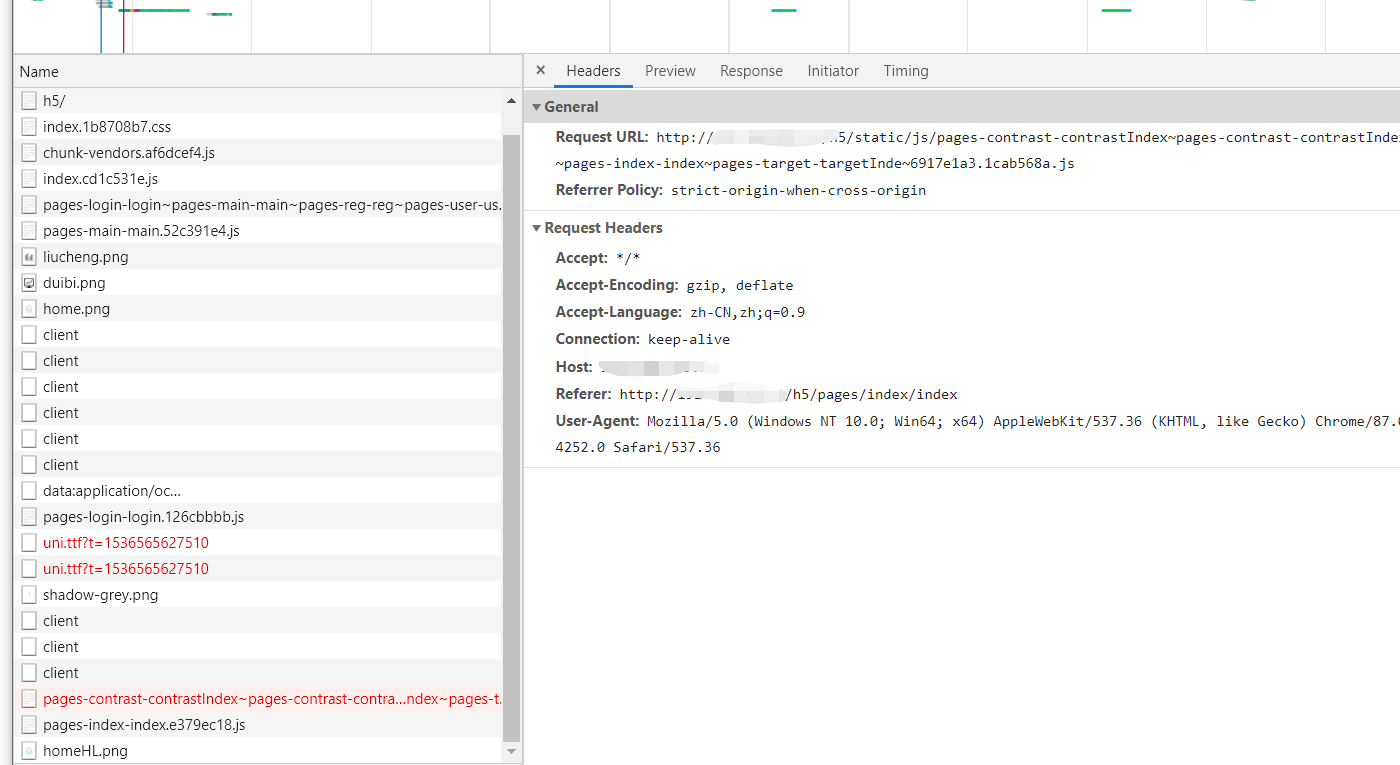Collapse the Request Headers section

coord(537,228)
